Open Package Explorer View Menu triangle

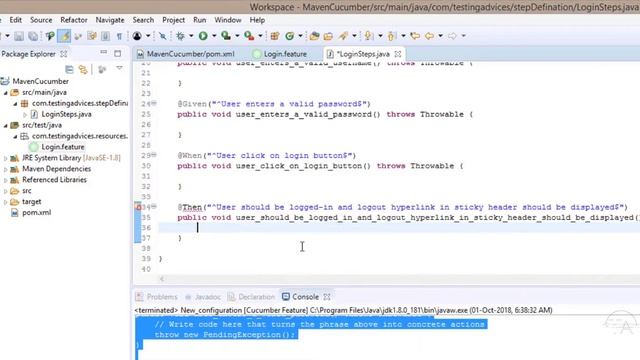[119, 69]
